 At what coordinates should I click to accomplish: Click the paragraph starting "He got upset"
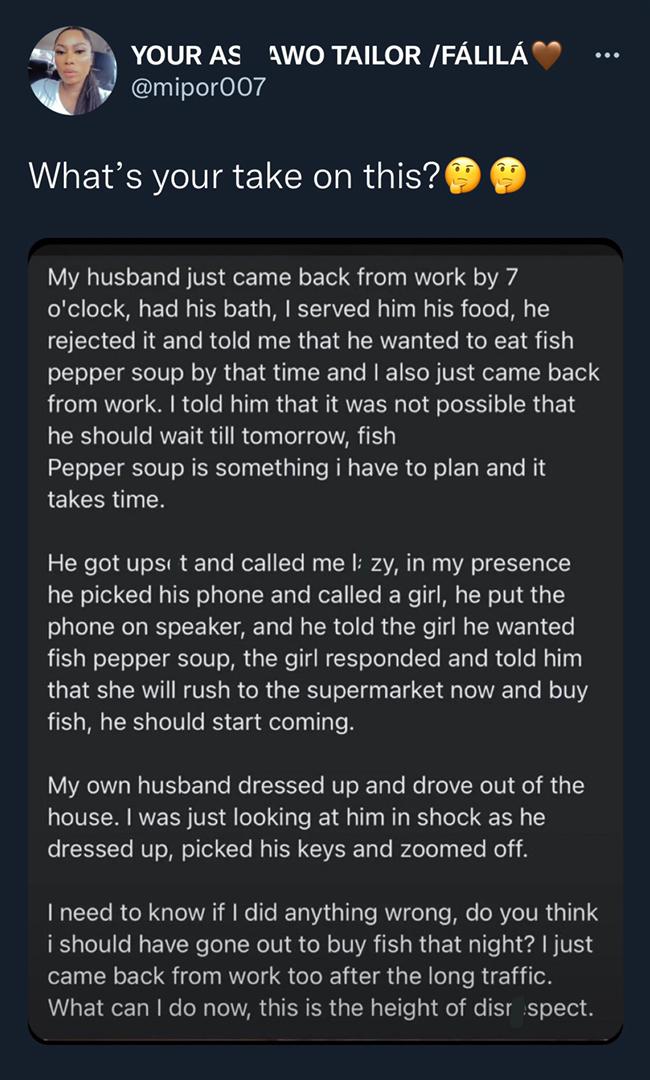[320, 642]
